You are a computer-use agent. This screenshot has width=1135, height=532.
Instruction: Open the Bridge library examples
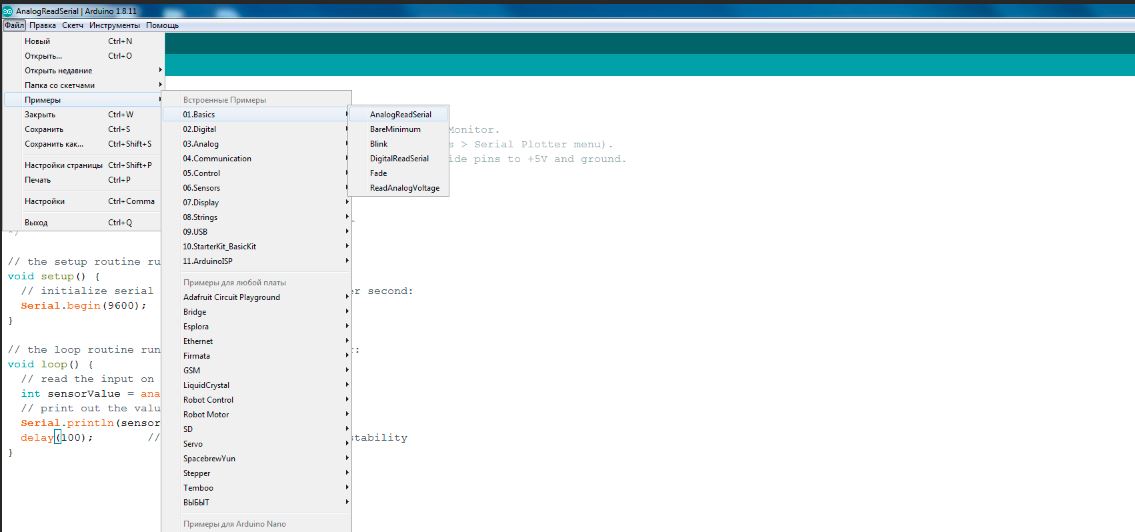256,312
